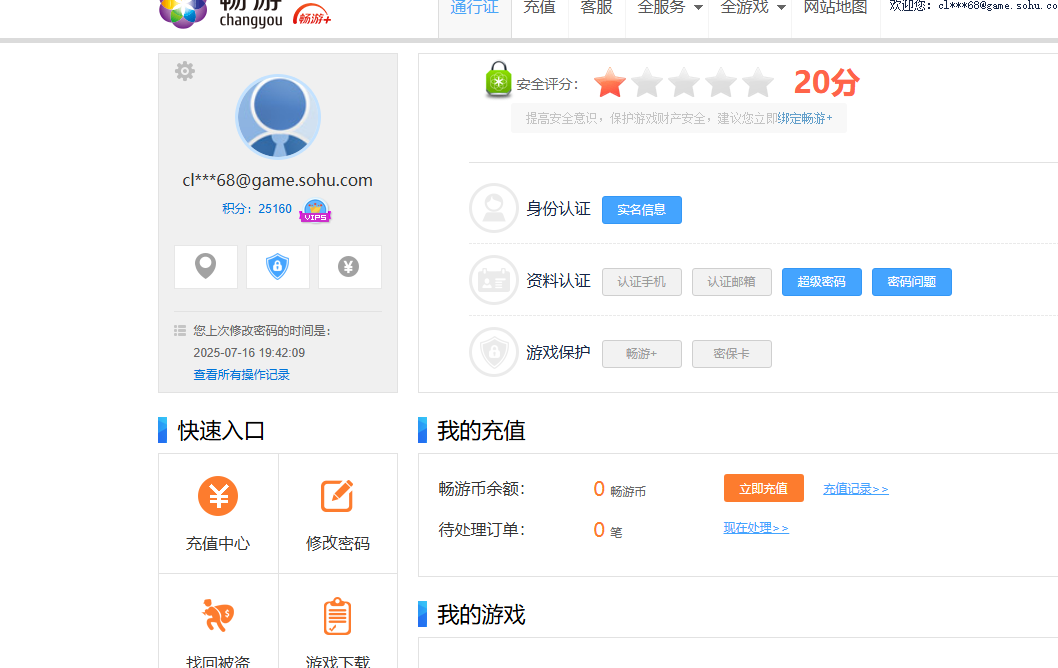The height and width of the screenshot is (668, 1058).
Task: Click the 超级密码 button
Action: pyautogui.click(x=822, y=282)
